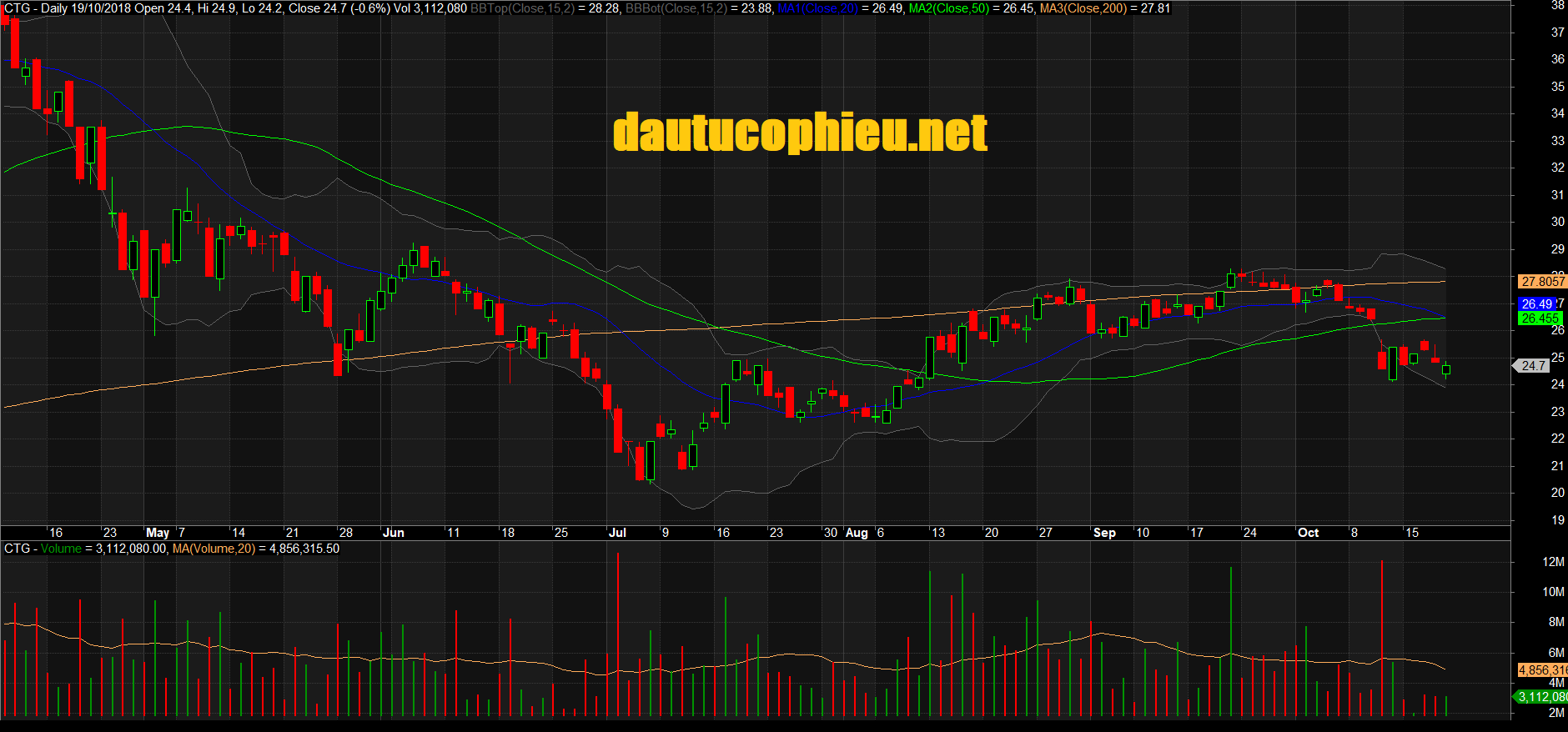This screenshot has width=1568, height=732.
Task: Select the MA1(Close,20) indicator label
Action: (817, 8)
